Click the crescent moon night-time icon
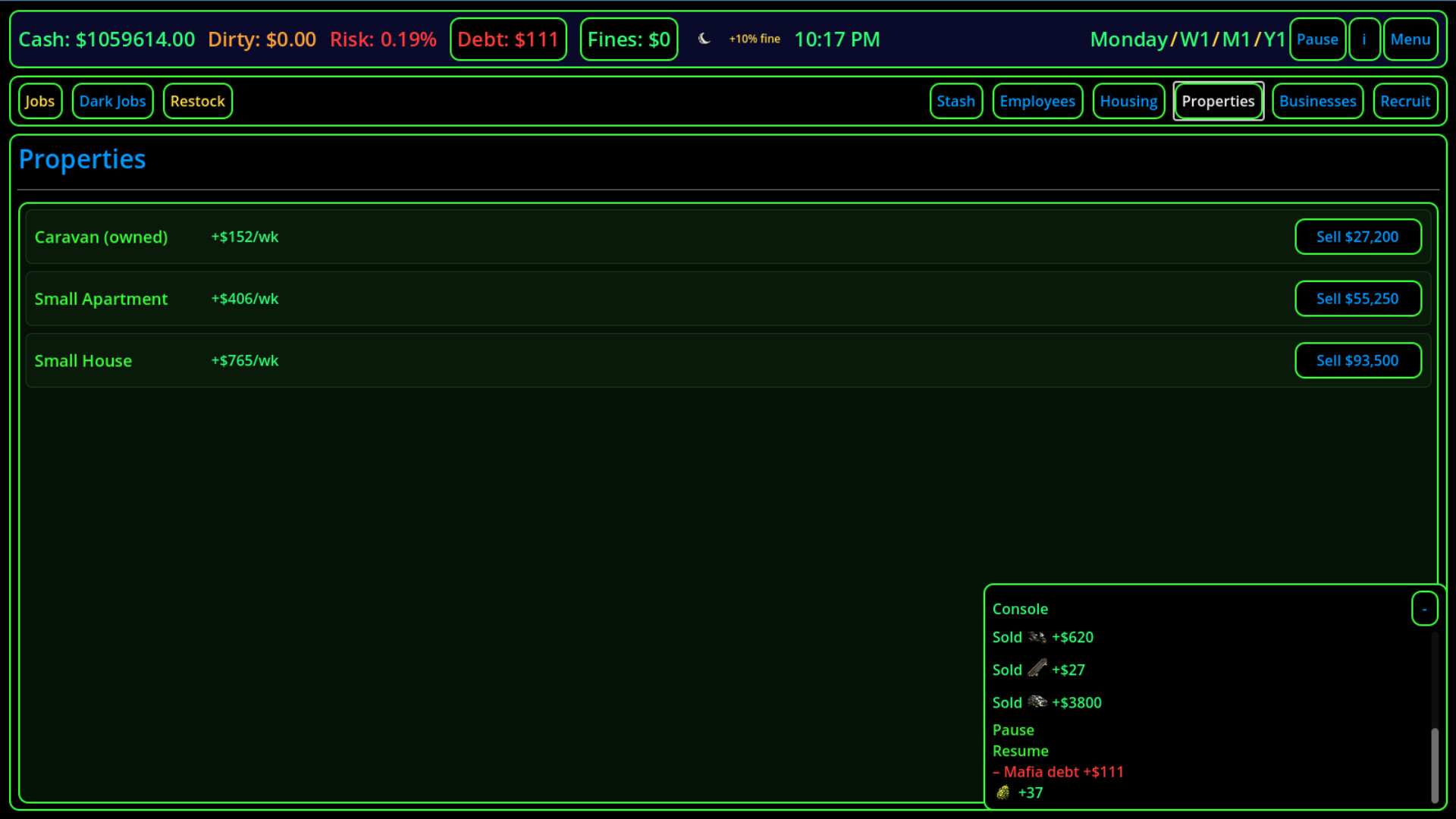Image resolution: width=1456 pixels, height=819 pixels. point(704,39)
